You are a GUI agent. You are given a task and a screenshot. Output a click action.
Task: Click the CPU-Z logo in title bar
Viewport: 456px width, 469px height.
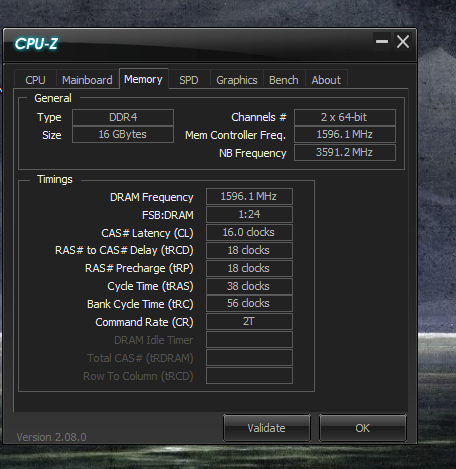point(36,44)
